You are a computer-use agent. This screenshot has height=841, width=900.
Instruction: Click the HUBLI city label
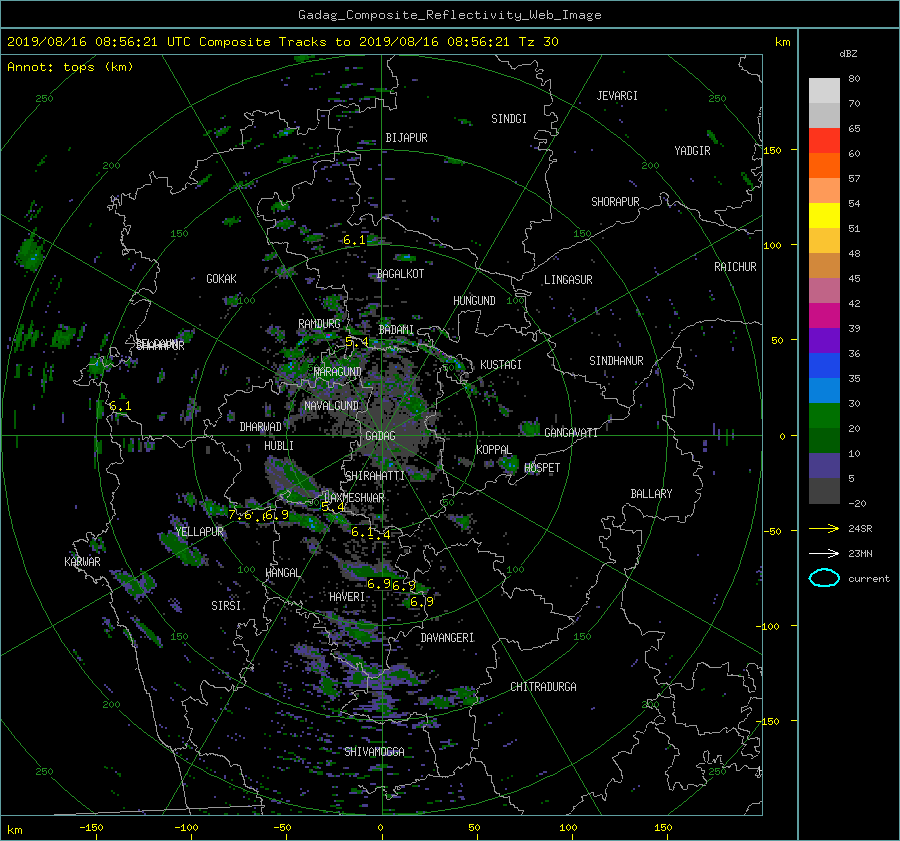(x=279, y=446)
